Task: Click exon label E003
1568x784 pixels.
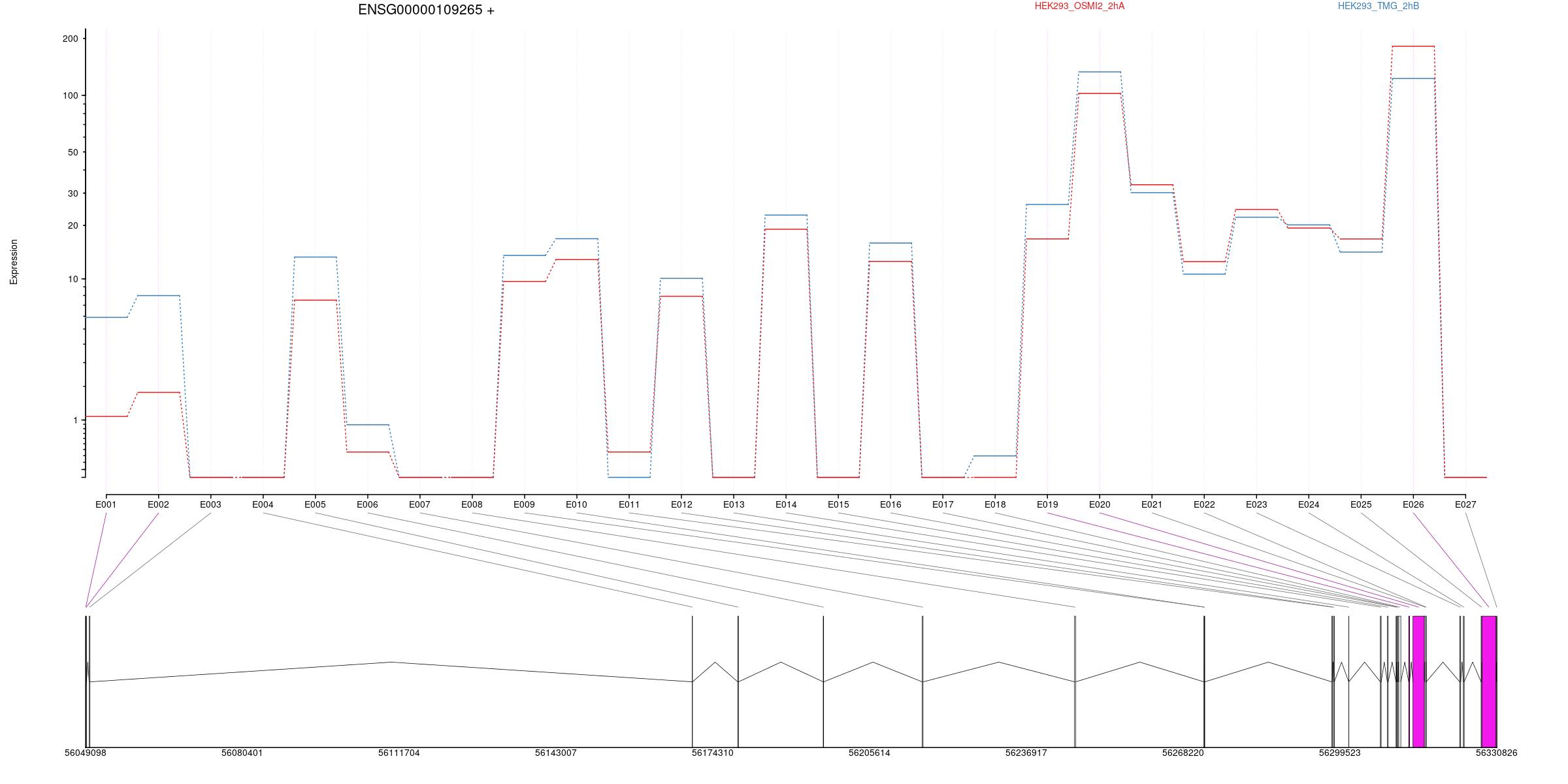Action: 210,504
